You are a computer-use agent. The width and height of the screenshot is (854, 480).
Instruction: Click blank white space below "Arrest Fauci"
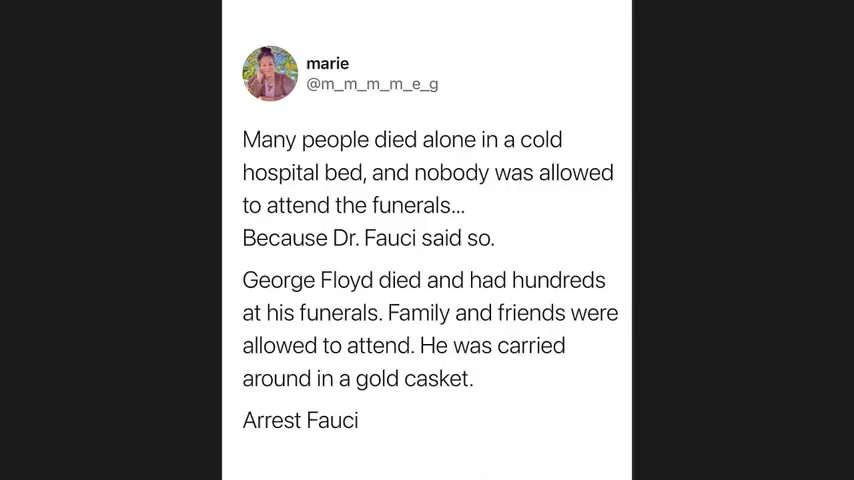tap(427, 456)
